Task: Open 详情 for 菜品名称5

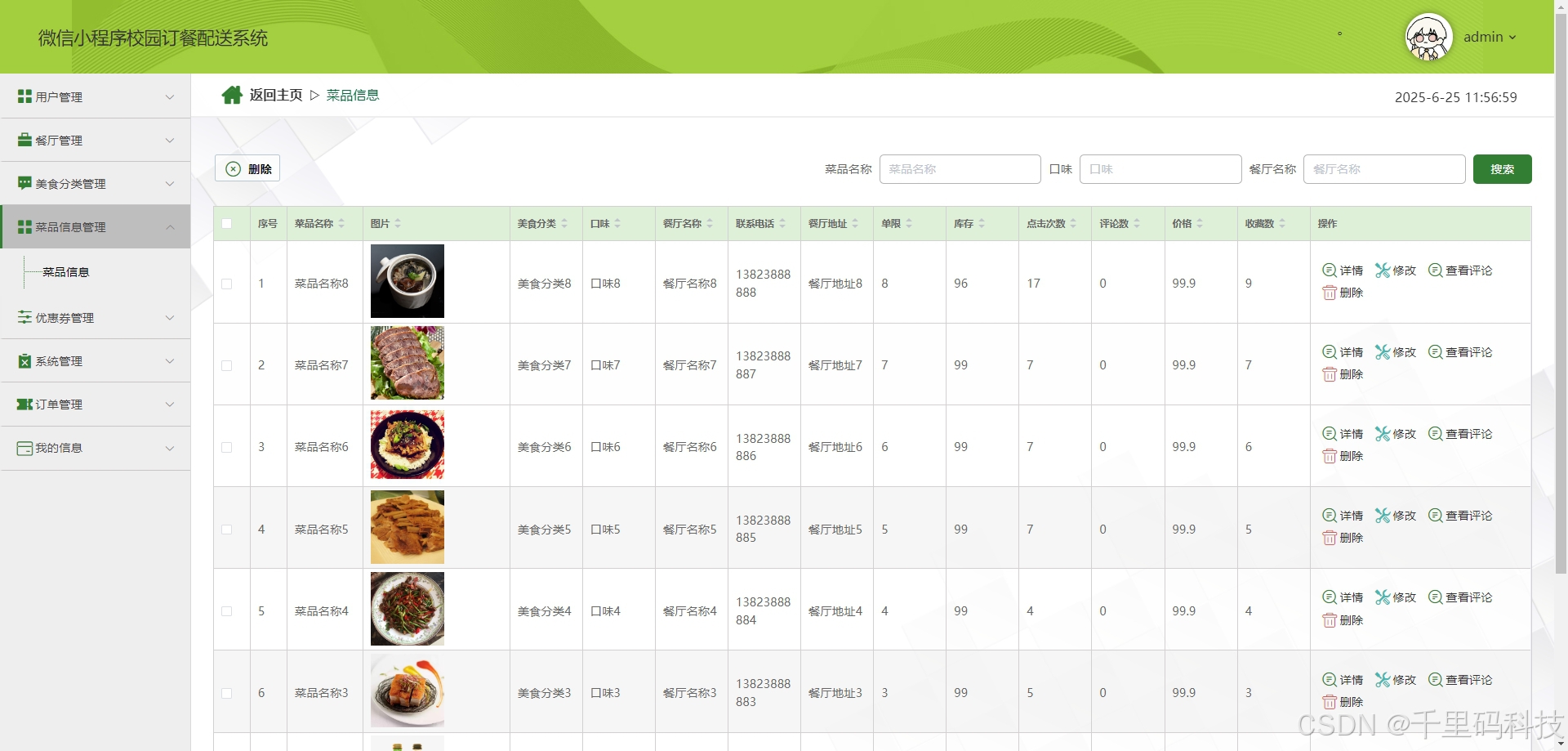Action: tap(1343, 516)
